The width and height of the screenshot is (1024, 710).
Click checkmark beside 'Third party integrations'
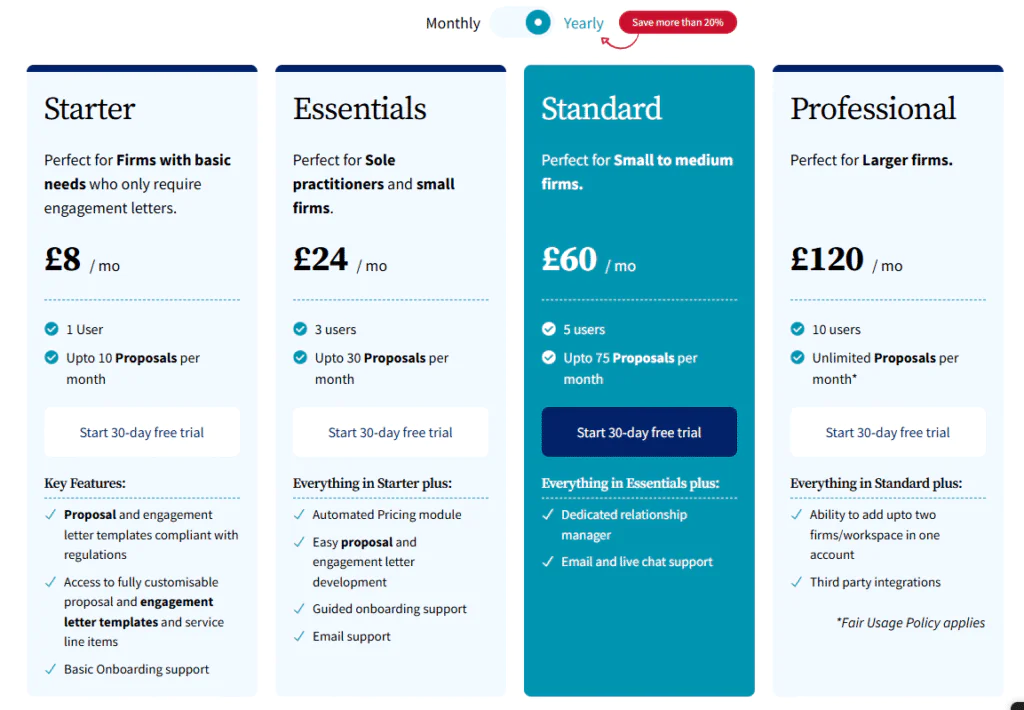pyautogui.click(x=797, y=582)
